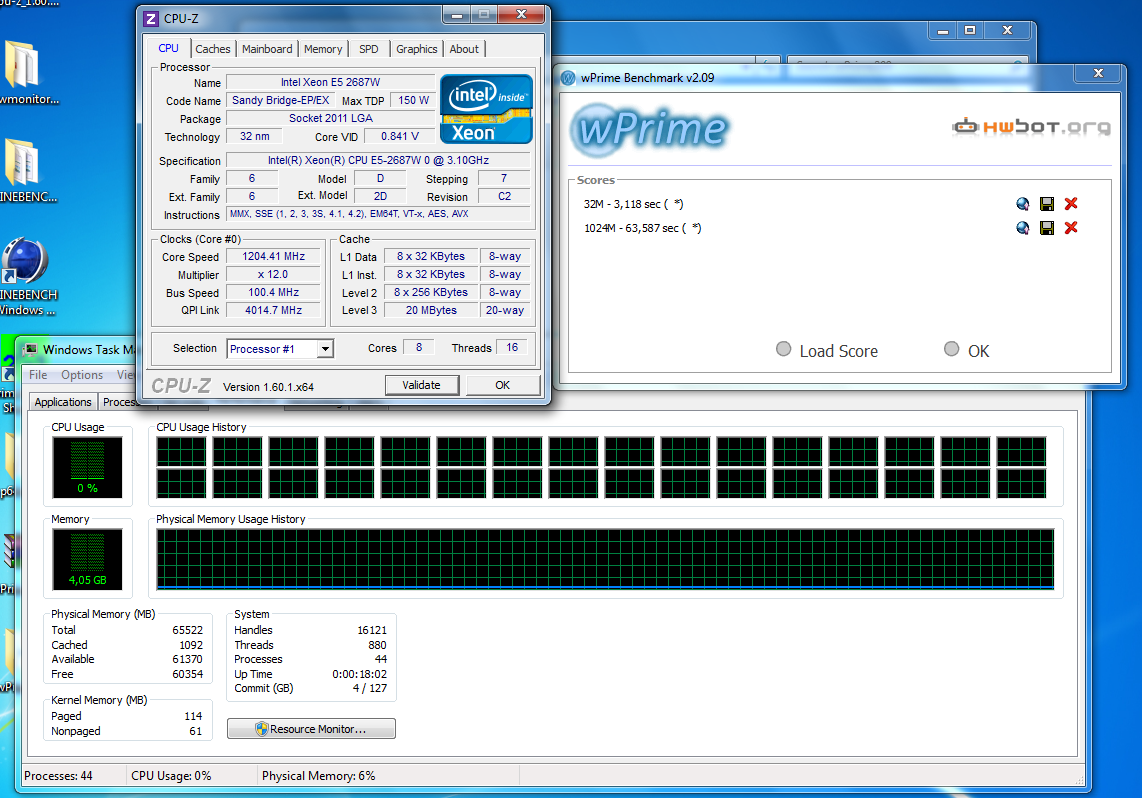Screen dimensions: 1142x798
Task: Open the About tab in CPU-Z
Action: (x=464, y=49)
